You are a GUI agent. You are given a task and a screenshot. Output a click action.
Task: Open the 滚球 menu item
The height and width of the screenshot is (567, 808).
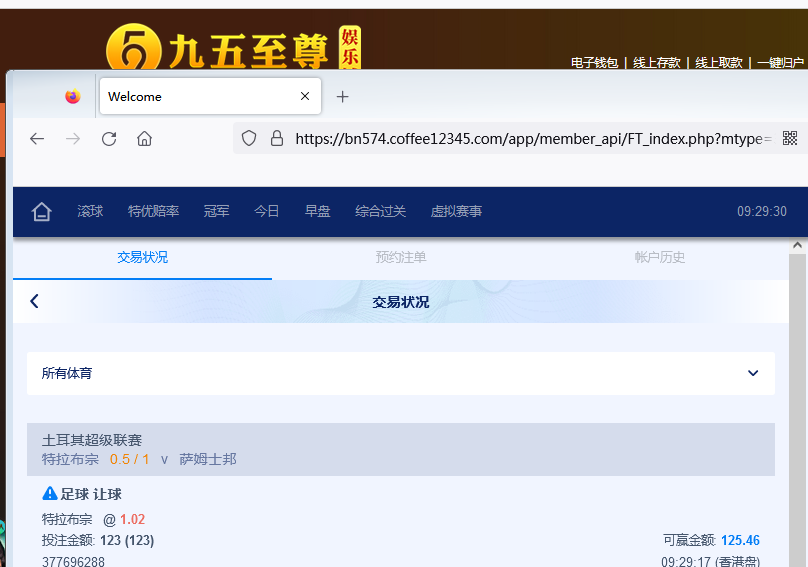(90, 211)
